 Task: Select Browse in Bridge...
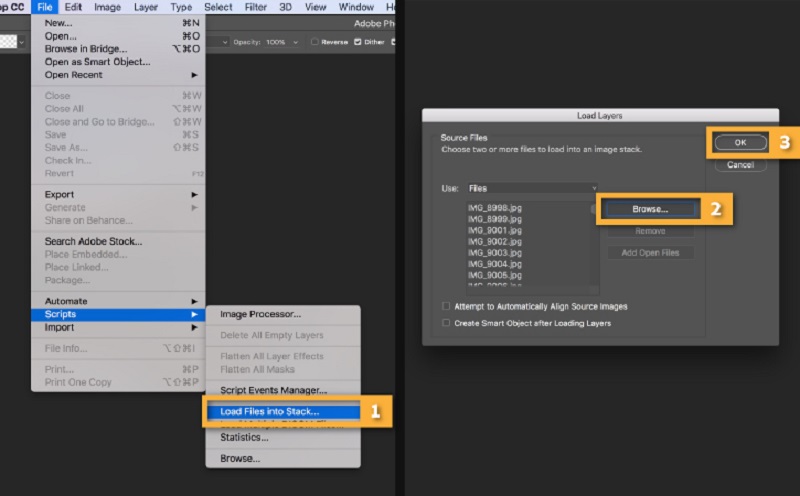(x=118, y=49)
